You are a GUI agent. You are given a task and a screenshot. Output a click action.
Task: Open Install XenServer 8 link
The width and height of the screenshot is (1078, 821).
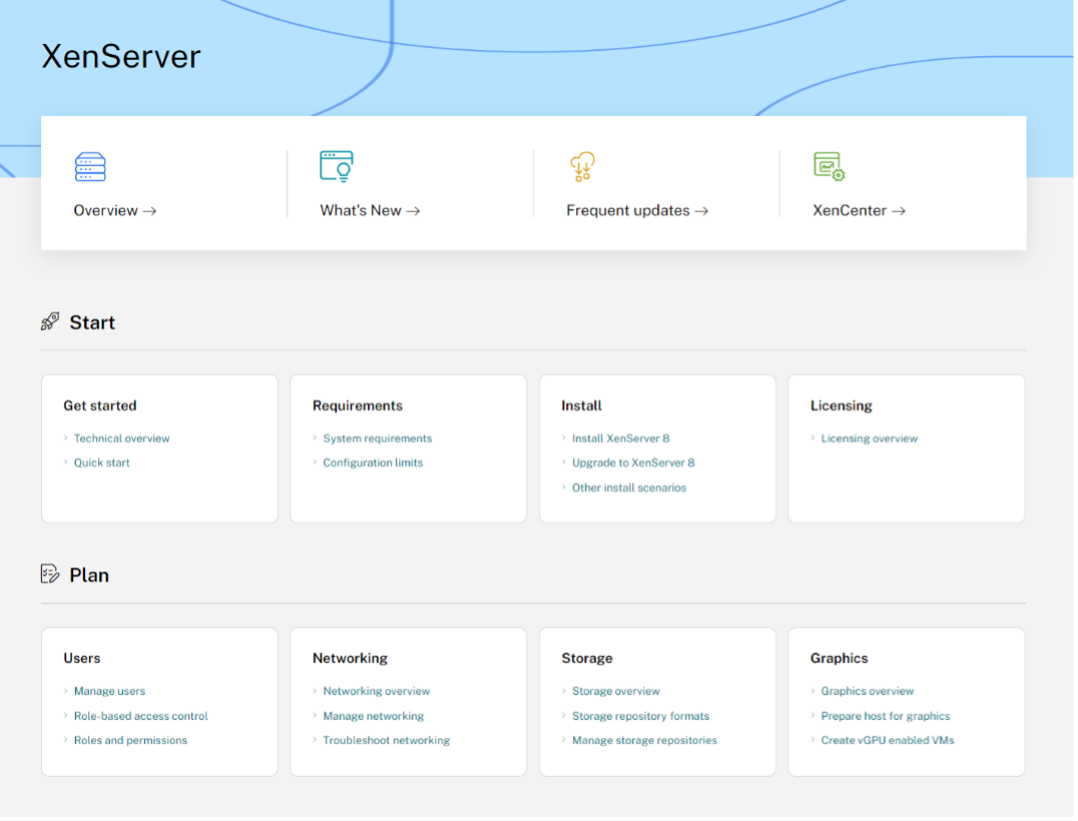621,439
